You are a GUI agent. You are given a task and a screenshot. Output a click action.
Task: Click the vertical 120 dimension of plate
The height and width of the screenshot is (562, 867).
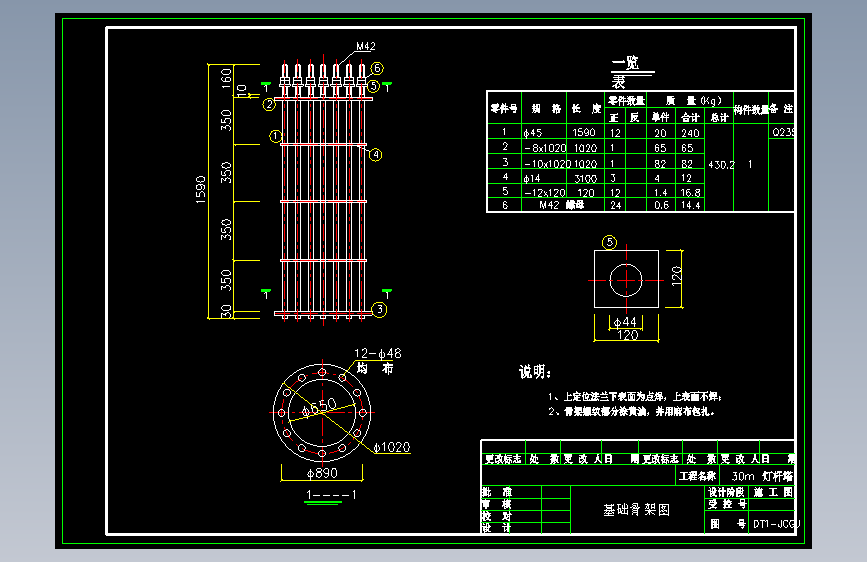[x=676, y=276]
